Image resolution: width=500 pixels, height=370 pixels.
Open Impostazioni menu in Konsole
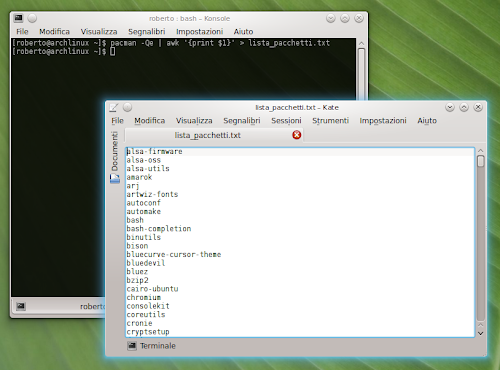click(199, 32)
